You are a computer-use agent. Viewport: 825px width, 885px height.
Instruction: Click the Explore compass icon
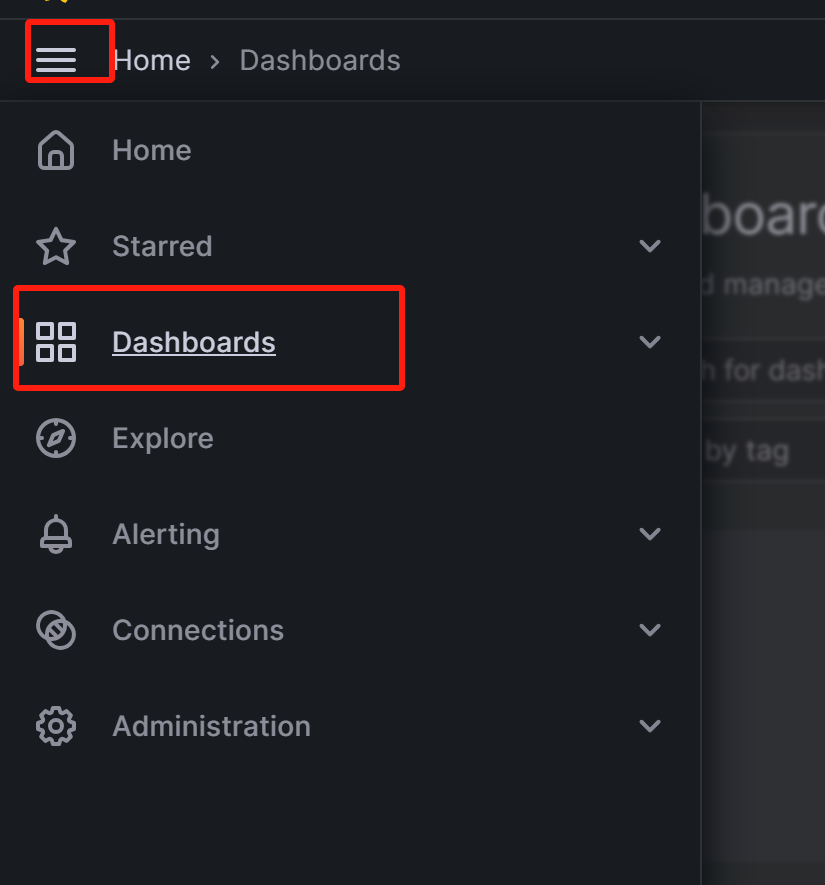(56, 438)
